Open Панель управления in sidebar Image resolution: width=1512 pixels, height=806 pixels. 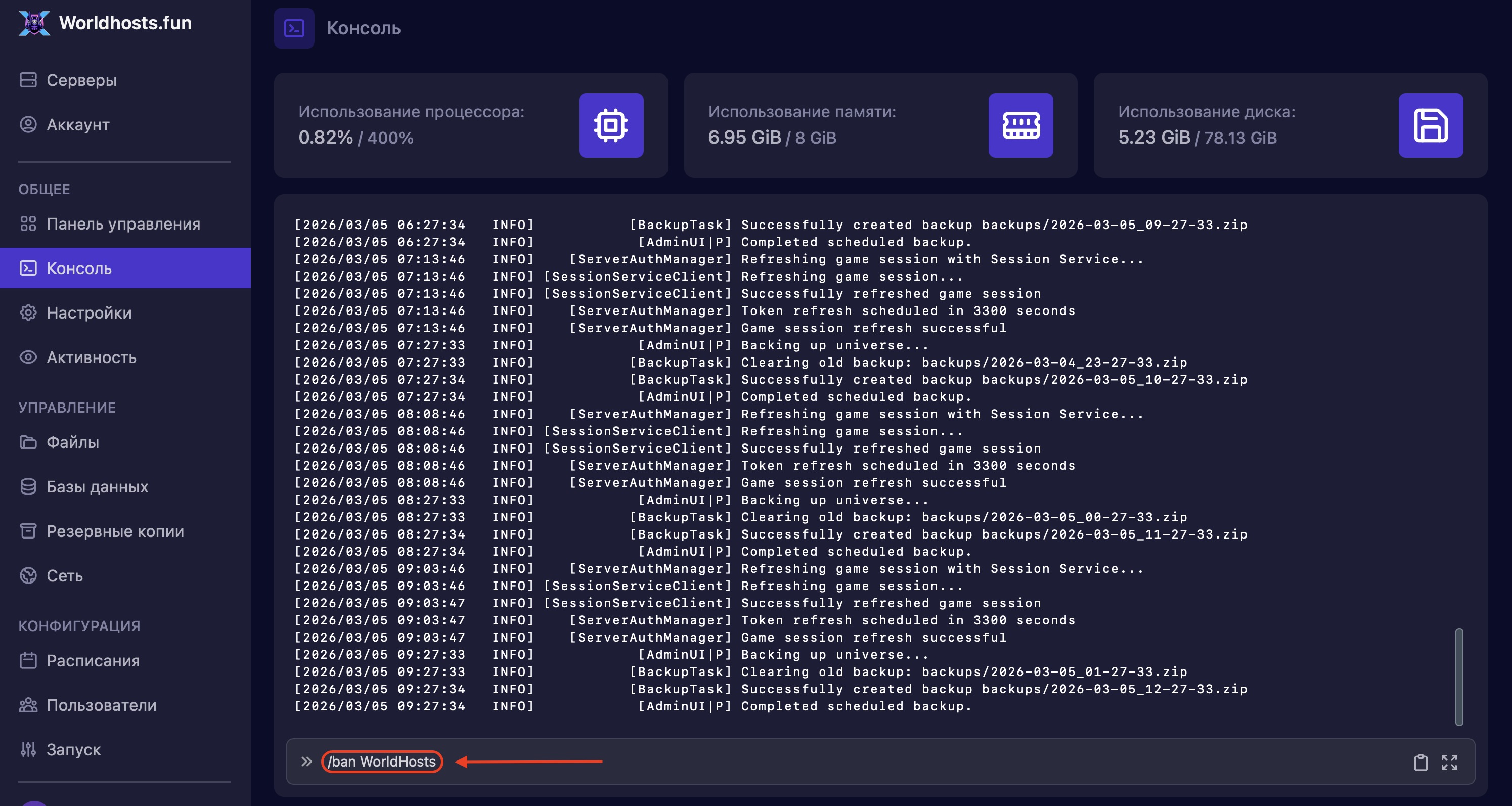coord(123,223)
